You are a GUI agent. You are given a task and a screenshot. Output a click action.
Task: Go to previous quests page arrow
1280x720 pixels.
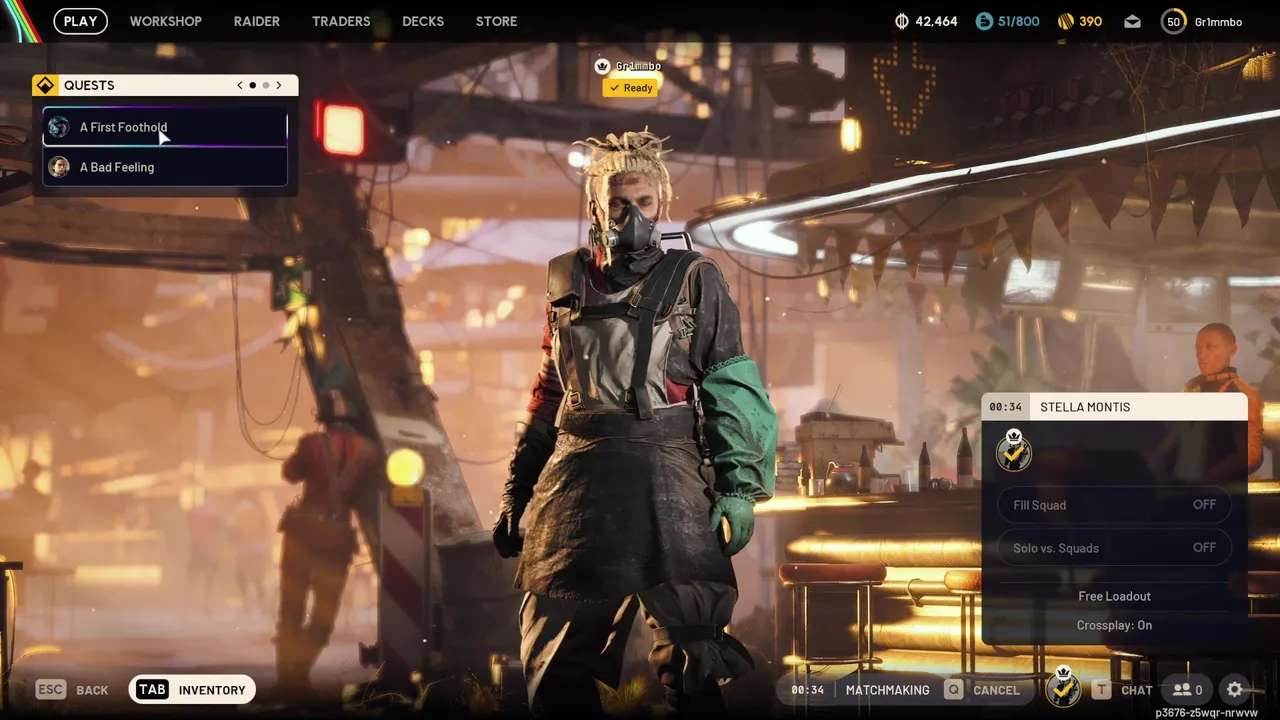240,86
